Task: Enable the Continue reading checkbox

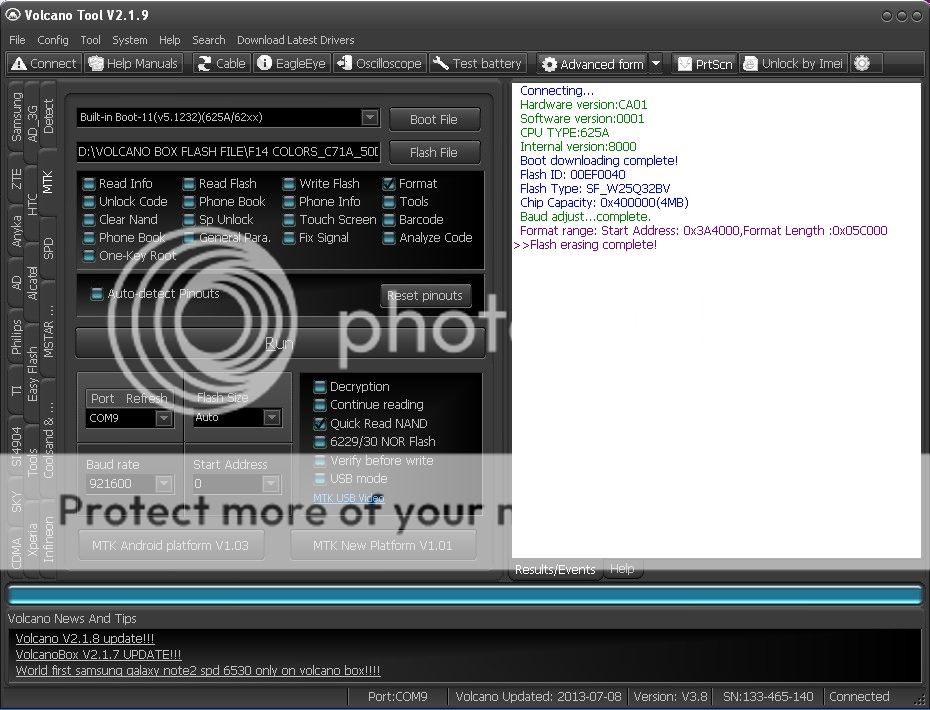Action: [320, 405]
